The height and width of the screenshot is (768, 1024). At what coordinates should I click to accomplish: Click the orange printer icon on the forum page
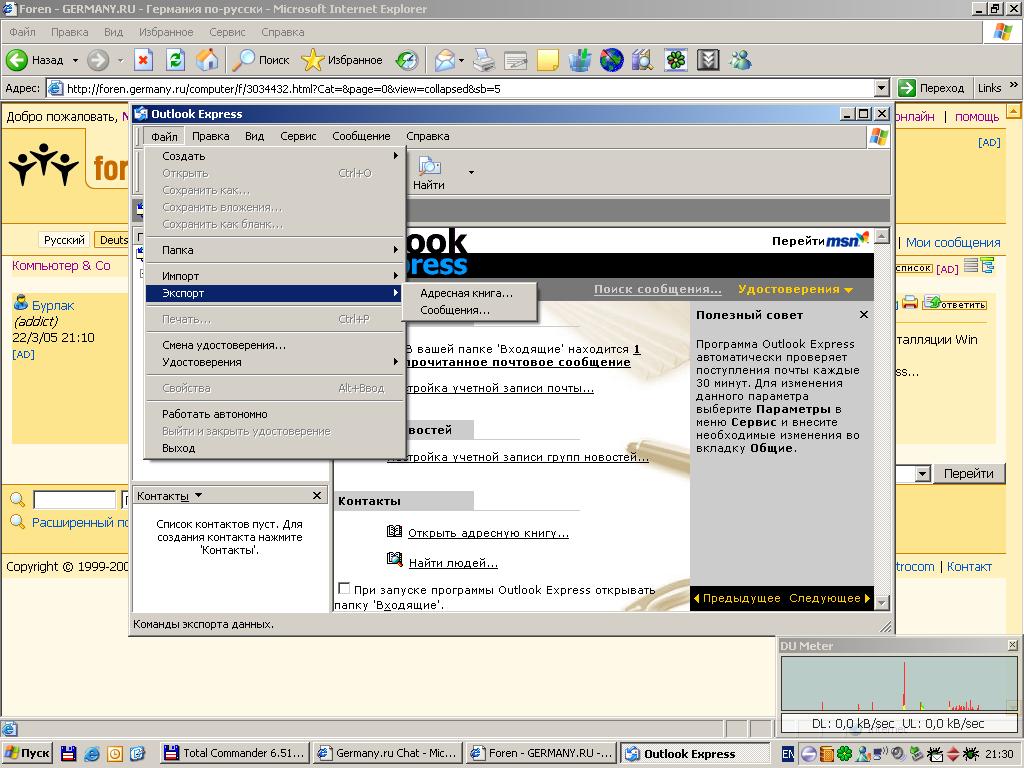pos(910,303)
